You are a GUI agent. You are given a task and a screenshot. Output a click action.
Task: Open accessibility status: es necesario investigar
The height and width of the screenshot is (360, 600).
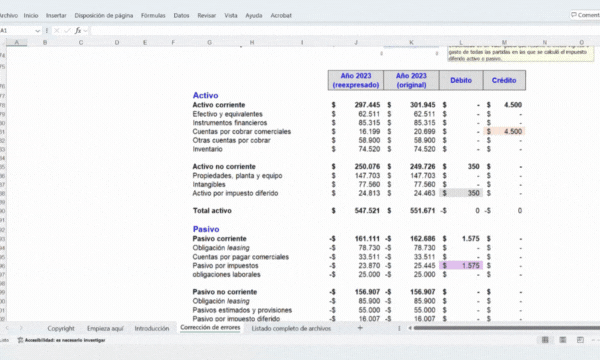tap(61, 340)
